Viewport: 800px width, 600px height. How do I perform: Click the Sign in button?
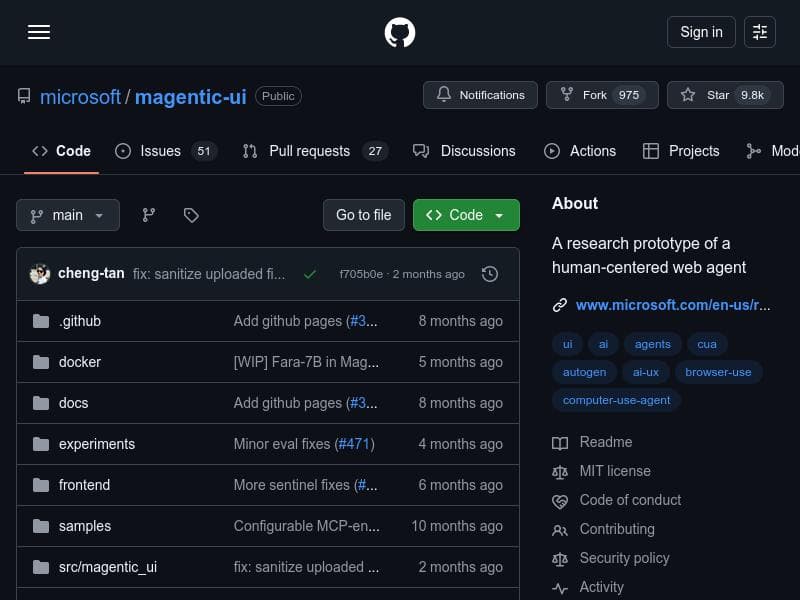(x=701, y=32)
